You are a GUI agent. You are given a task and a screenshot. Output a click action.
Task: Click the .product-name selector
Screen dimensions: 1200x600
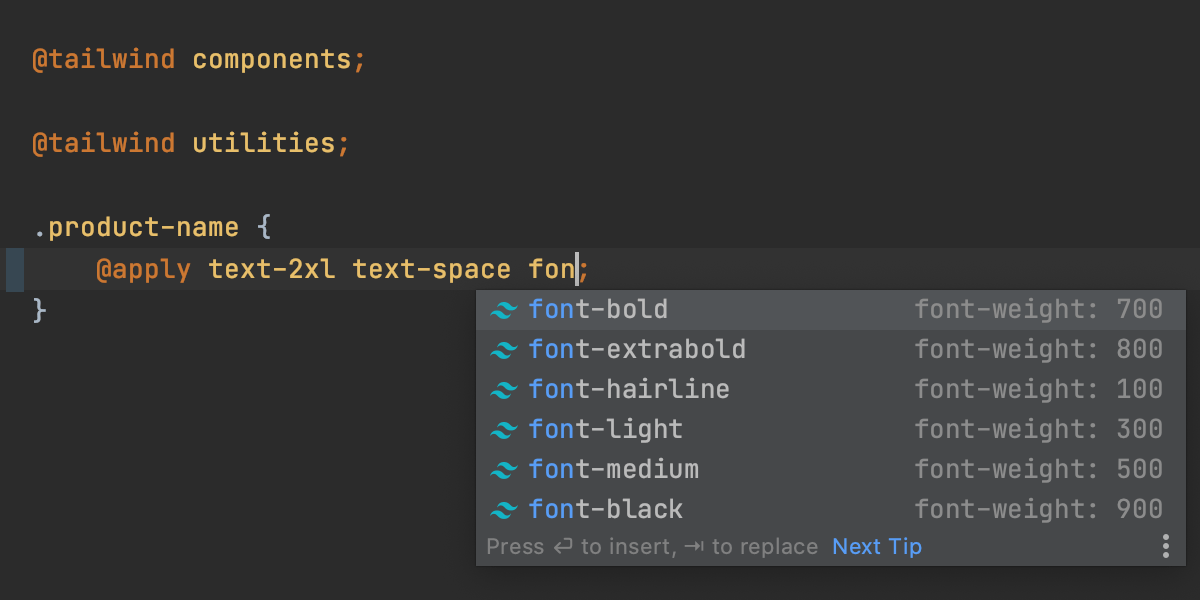[136, 228]
